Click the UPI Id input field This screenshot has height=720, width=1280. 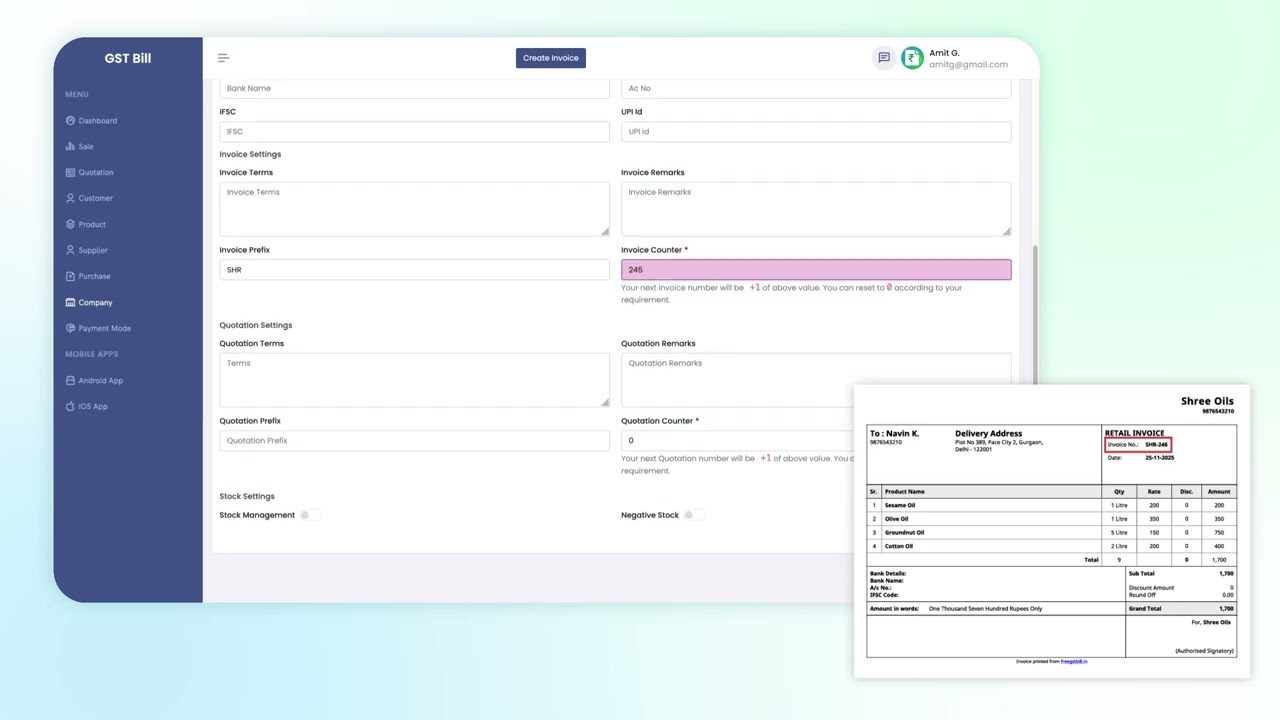(x=816, y=132)
